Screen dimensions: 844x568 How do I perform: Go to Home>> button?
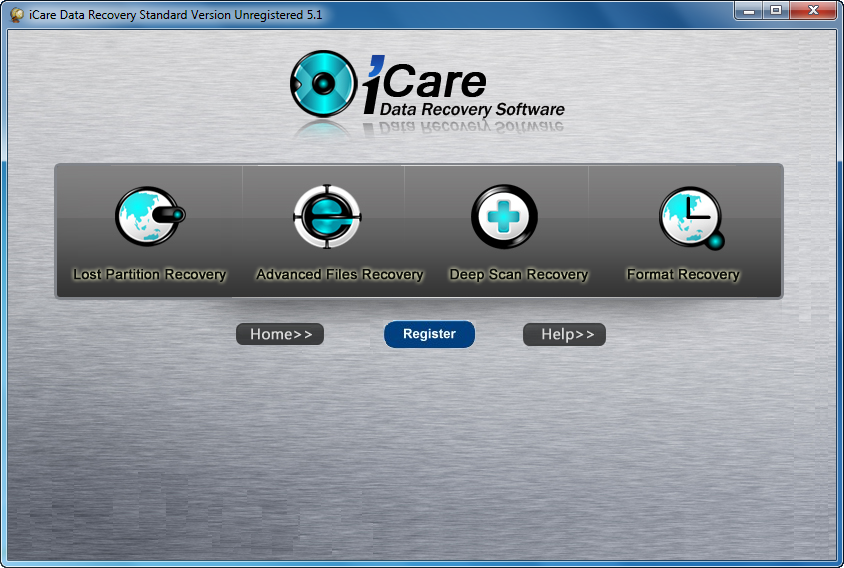tap(280, 334)
